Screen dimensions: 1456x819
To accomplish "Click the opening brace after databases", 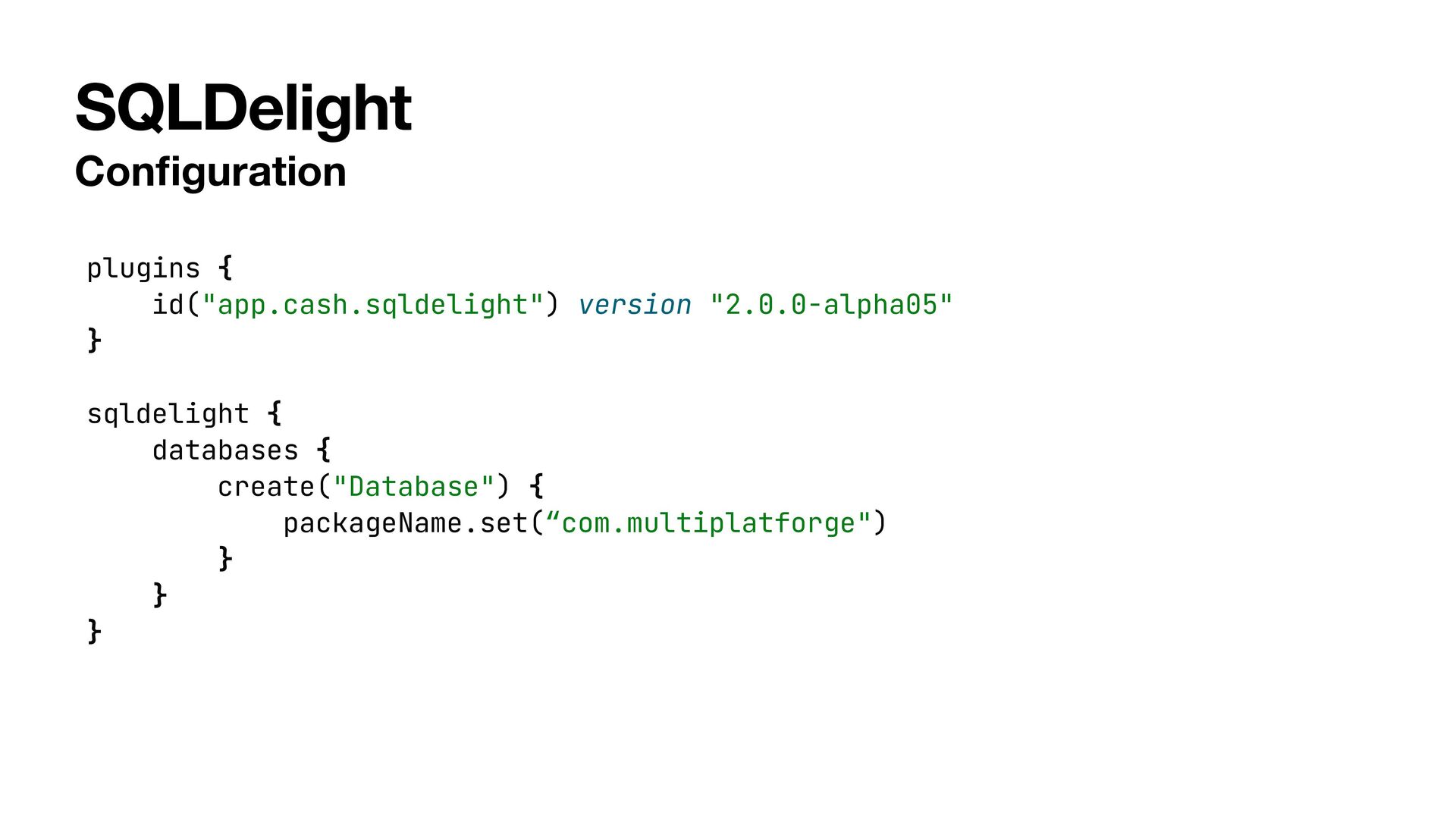I will point(324,450).
